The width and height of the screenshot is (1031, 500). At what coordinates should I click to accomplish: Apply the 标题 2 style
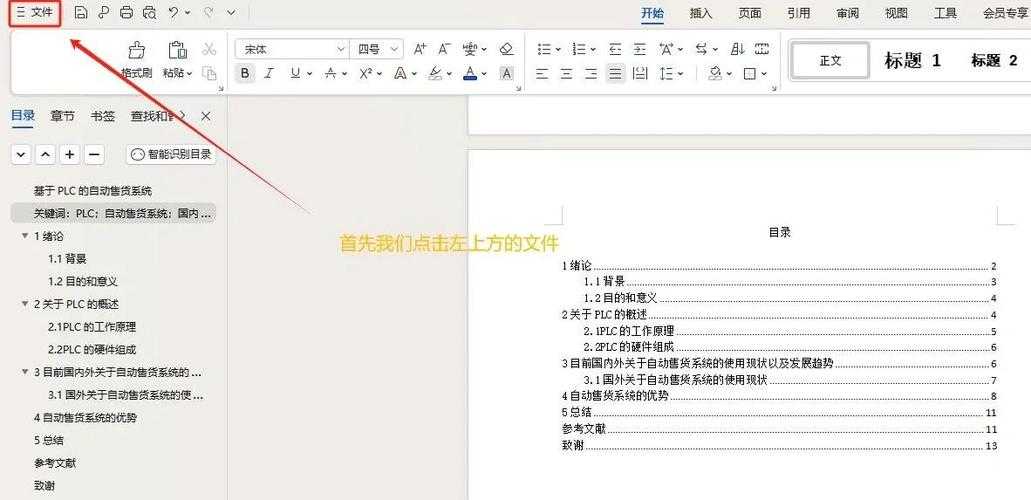pyautogui.click(x=994, y=61)
